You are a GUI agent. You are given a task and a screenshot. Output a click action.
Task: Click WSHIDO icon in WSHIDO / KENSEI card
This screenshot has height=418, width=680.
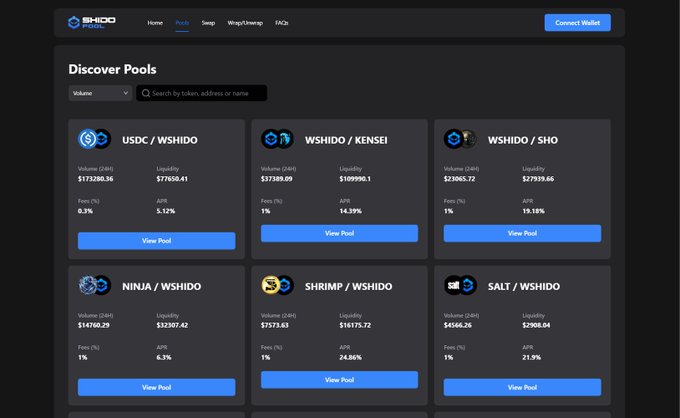pyautogui.click(x=270, y=139)
